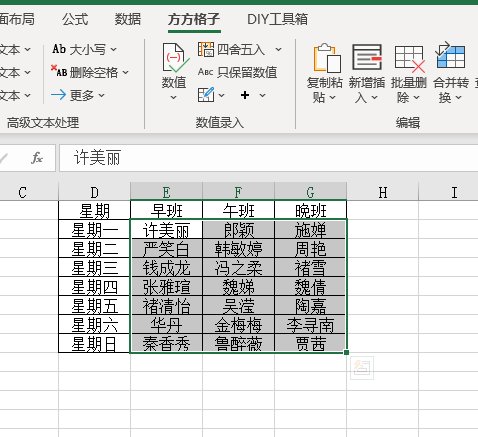478x437 pixels.
Task: Click the 午班 header cell
Action: click(x=238, y=210)
